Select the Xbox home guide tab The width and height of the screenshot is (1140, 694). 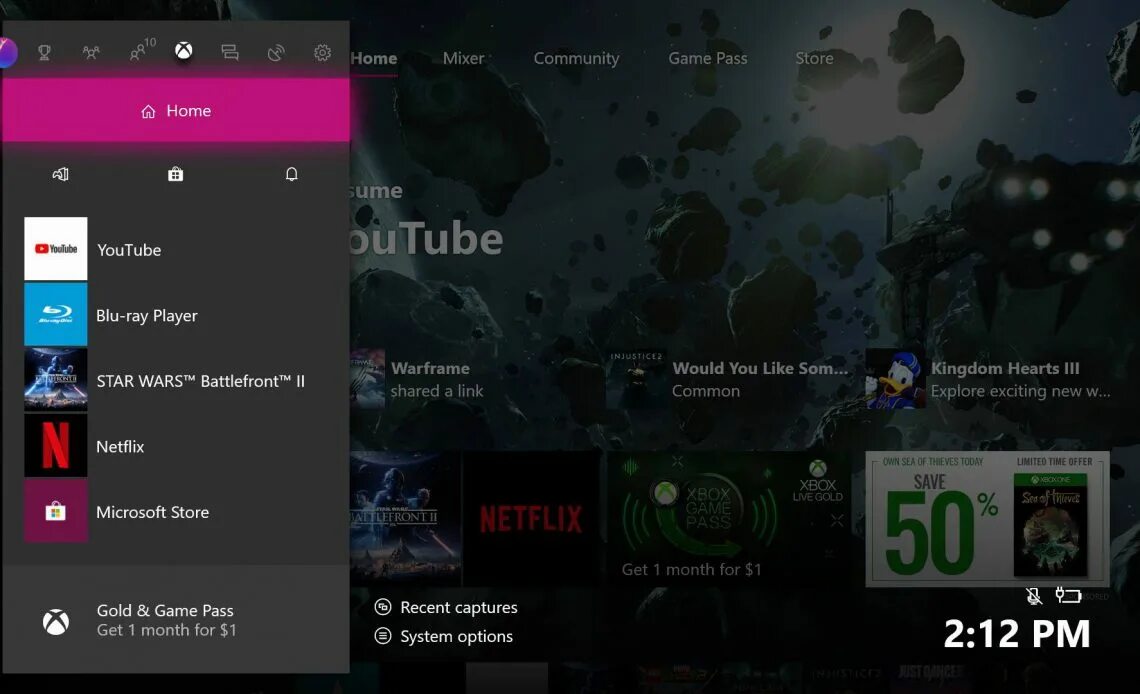click(x=184, y=51)
